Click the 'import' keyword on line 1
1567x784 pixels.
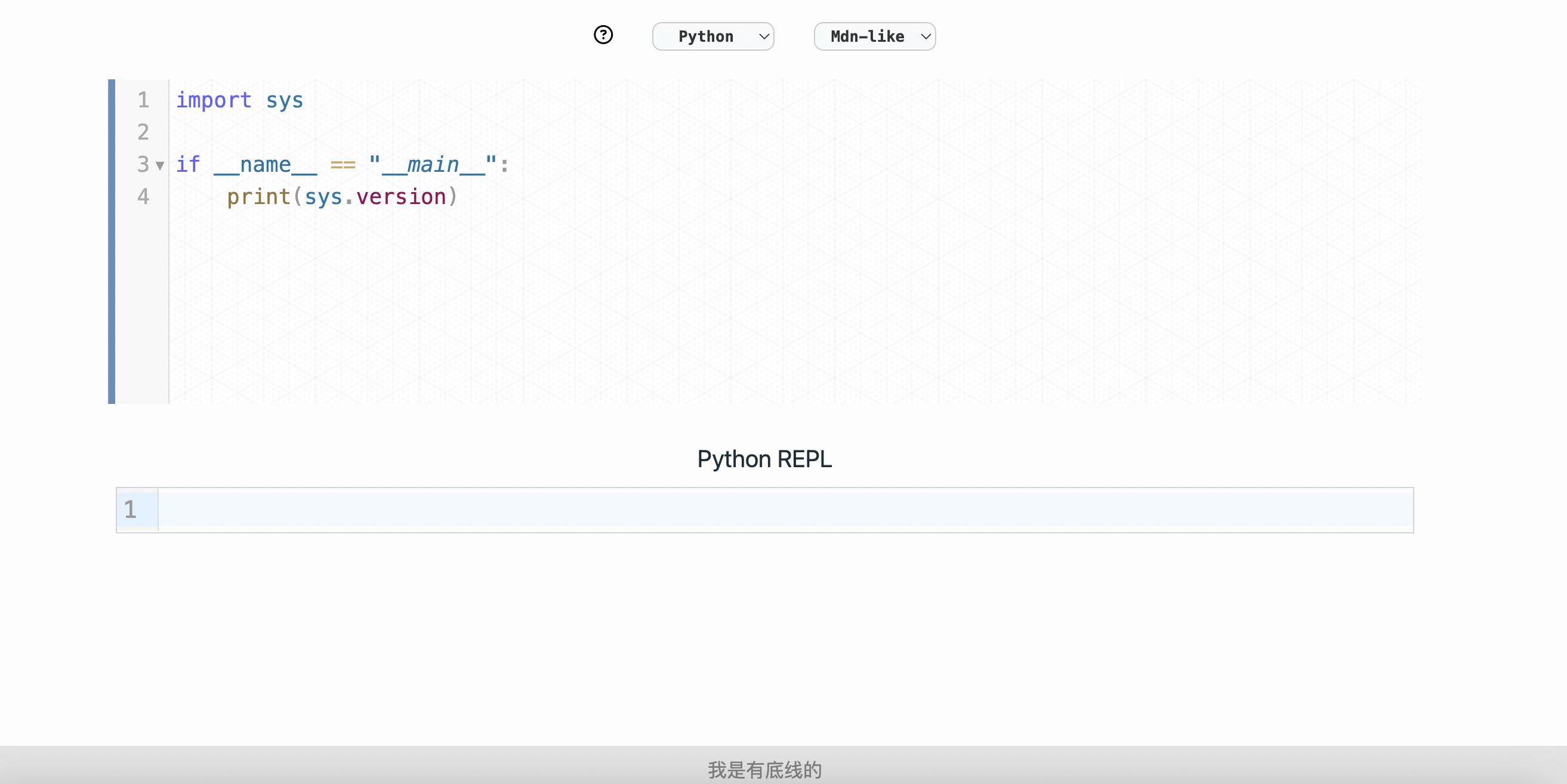pos(214,100)
